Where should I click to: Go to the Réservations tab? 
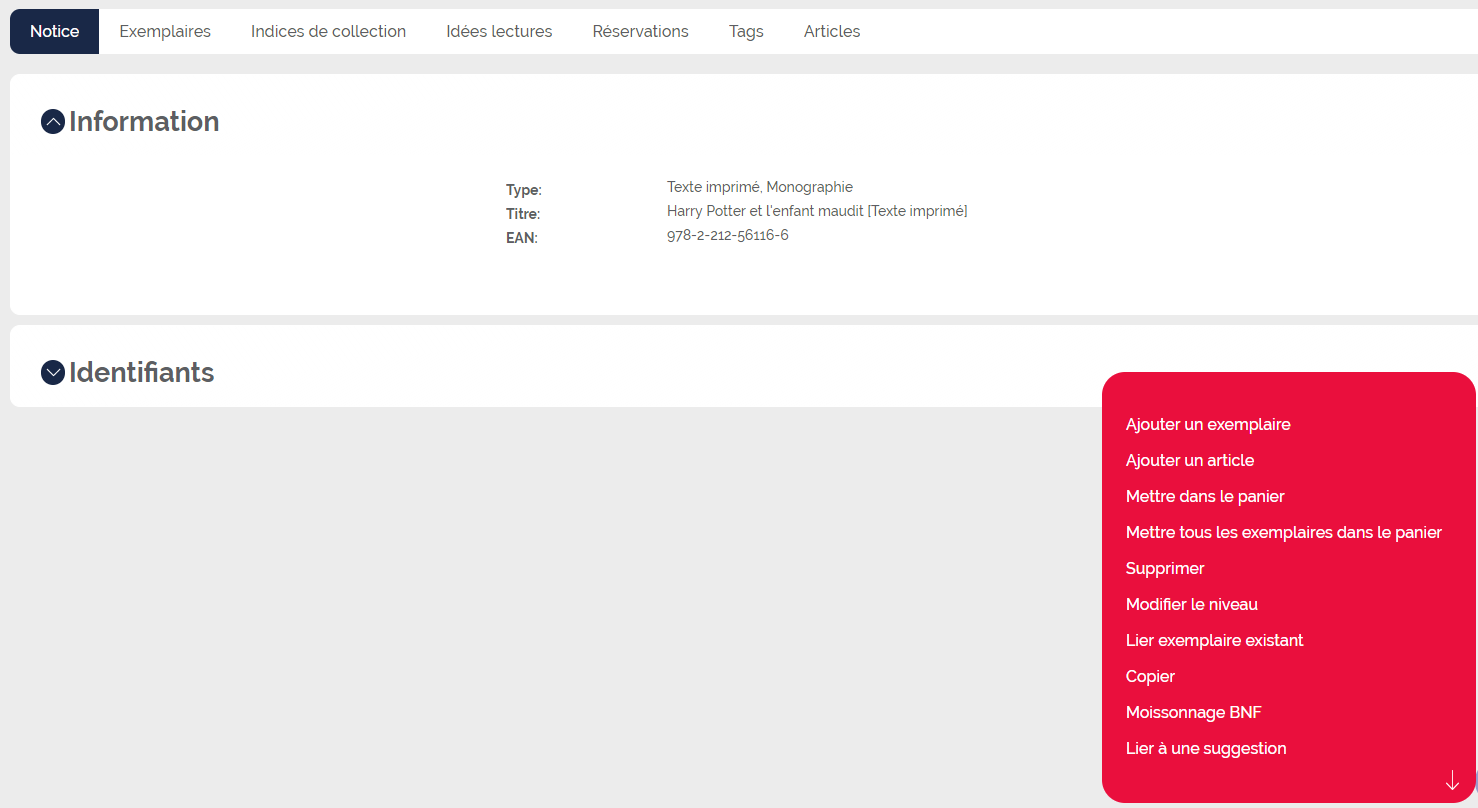pos(640,31)
